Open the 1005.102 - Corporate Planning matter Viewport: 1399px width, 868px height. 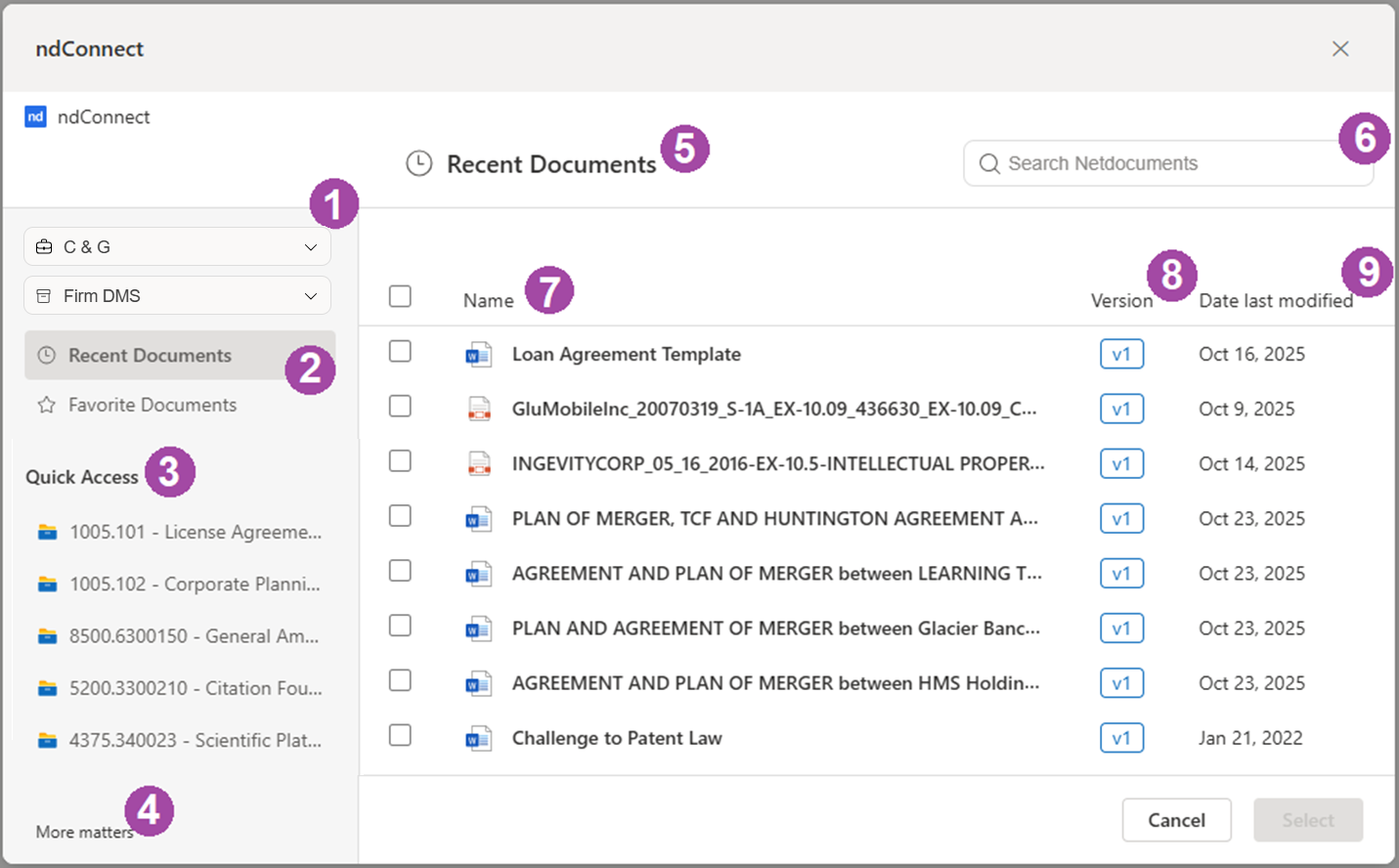coord(180,584)
